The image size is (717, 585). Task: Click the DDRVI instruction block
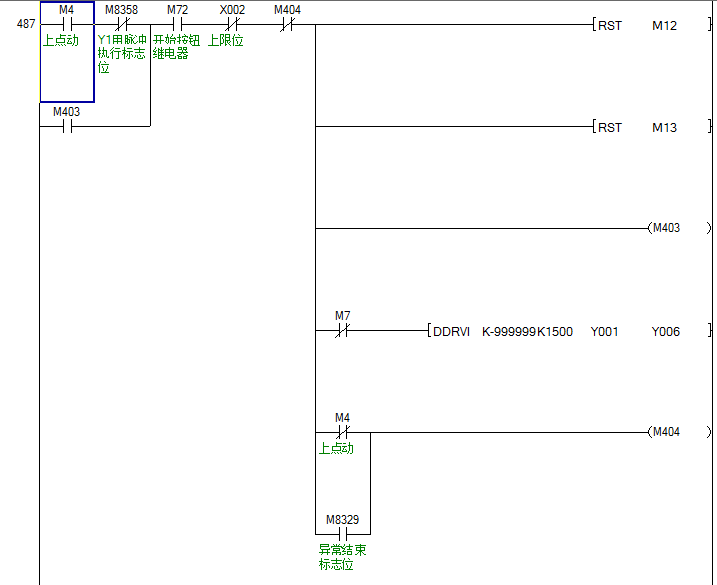coord(452,331)
